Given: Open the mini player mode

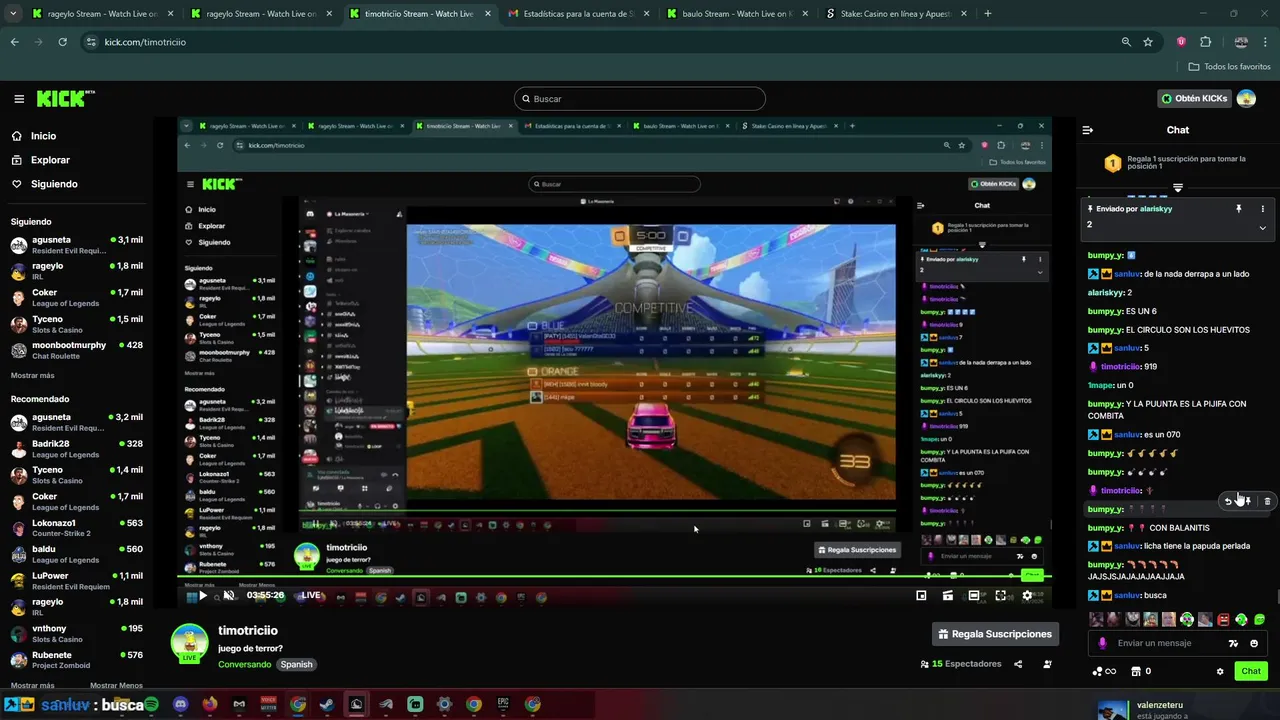Looking at the screenshot, I should (921, 595).
